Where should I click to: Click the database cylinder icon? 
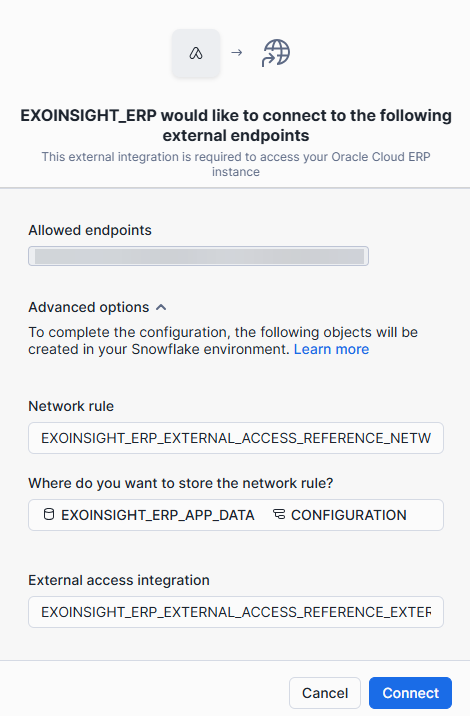pos(49,515)
